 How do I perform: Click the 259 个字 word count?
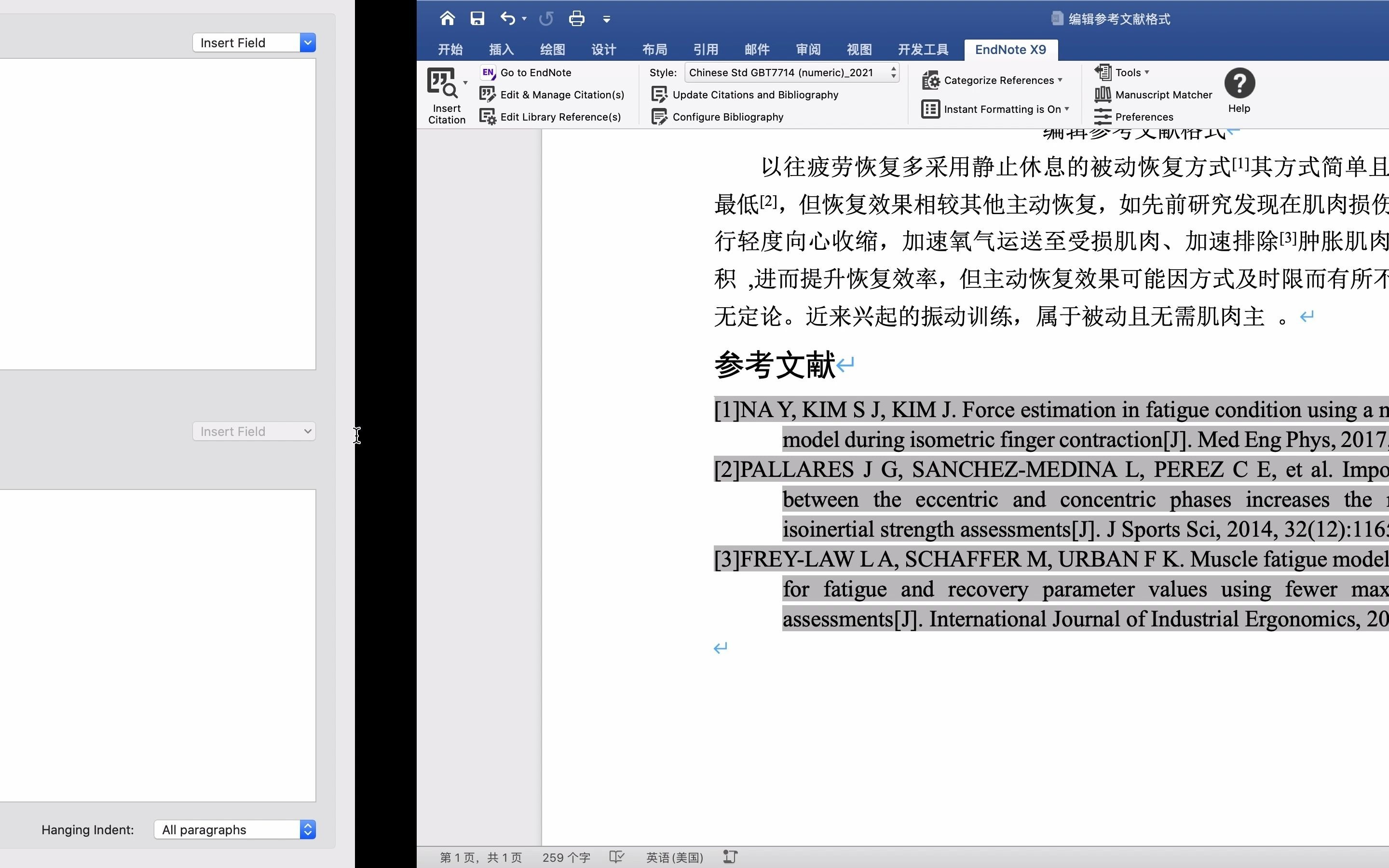566,857
